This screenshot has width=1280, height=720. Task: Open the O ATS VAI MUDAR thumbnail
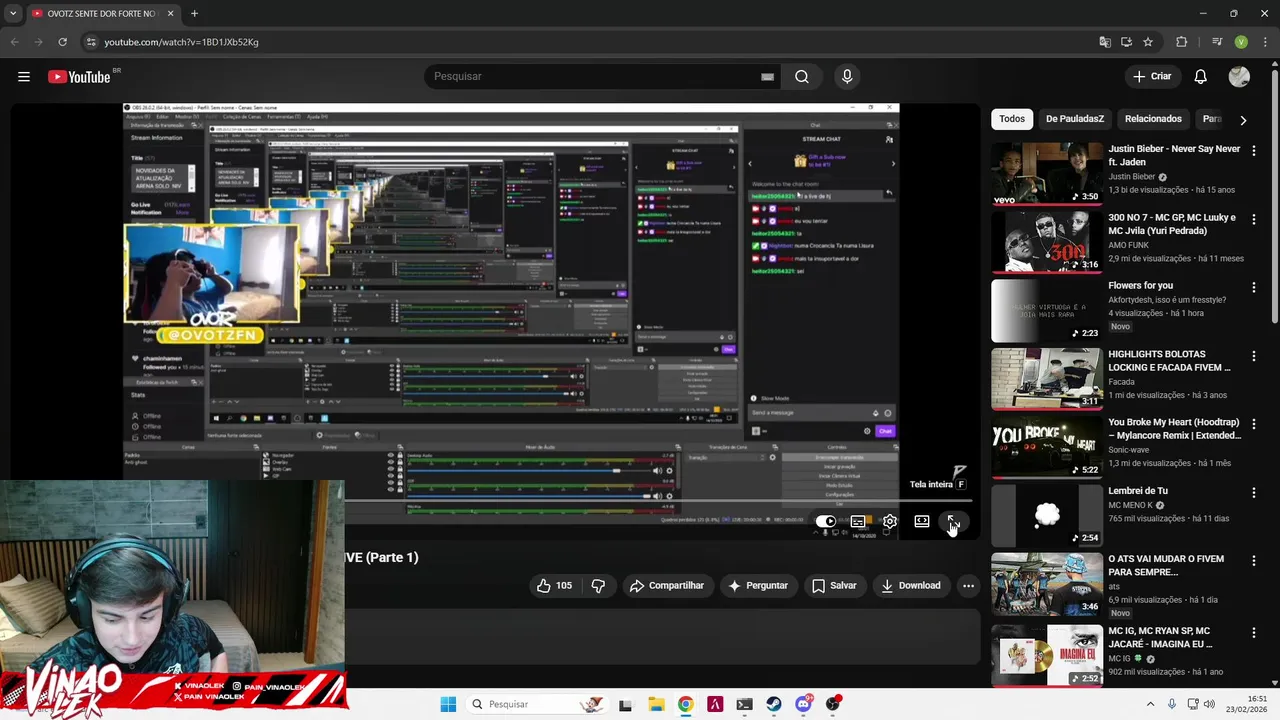[x=1047, y=585]
